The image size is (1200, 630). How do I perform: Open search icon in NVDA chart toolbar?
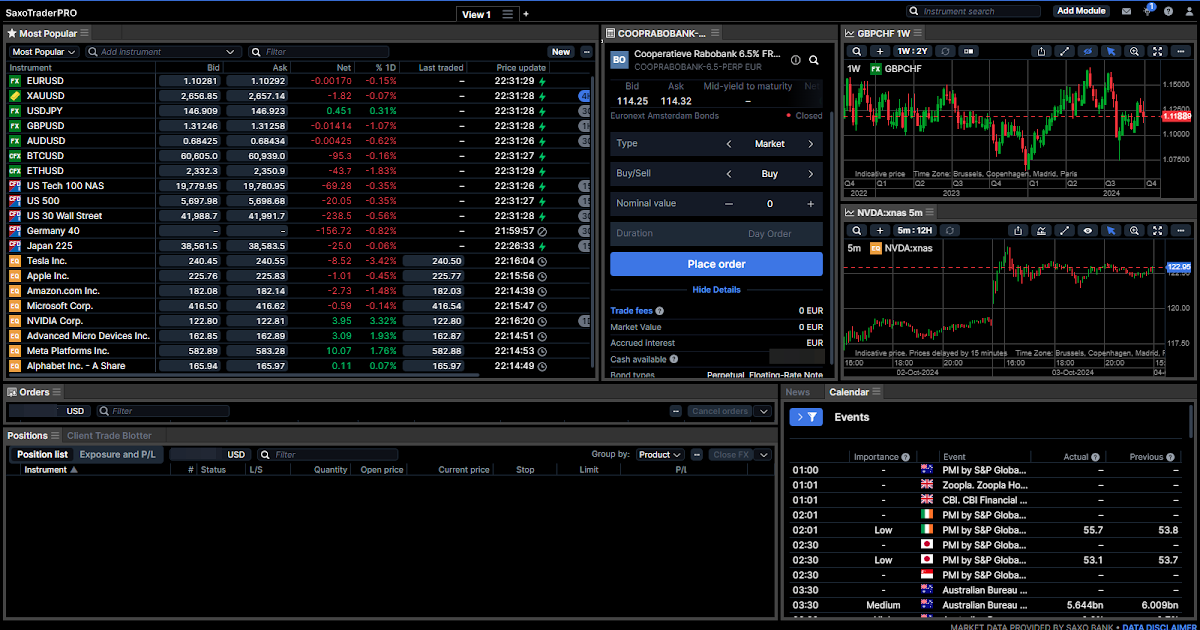[857, 230]
